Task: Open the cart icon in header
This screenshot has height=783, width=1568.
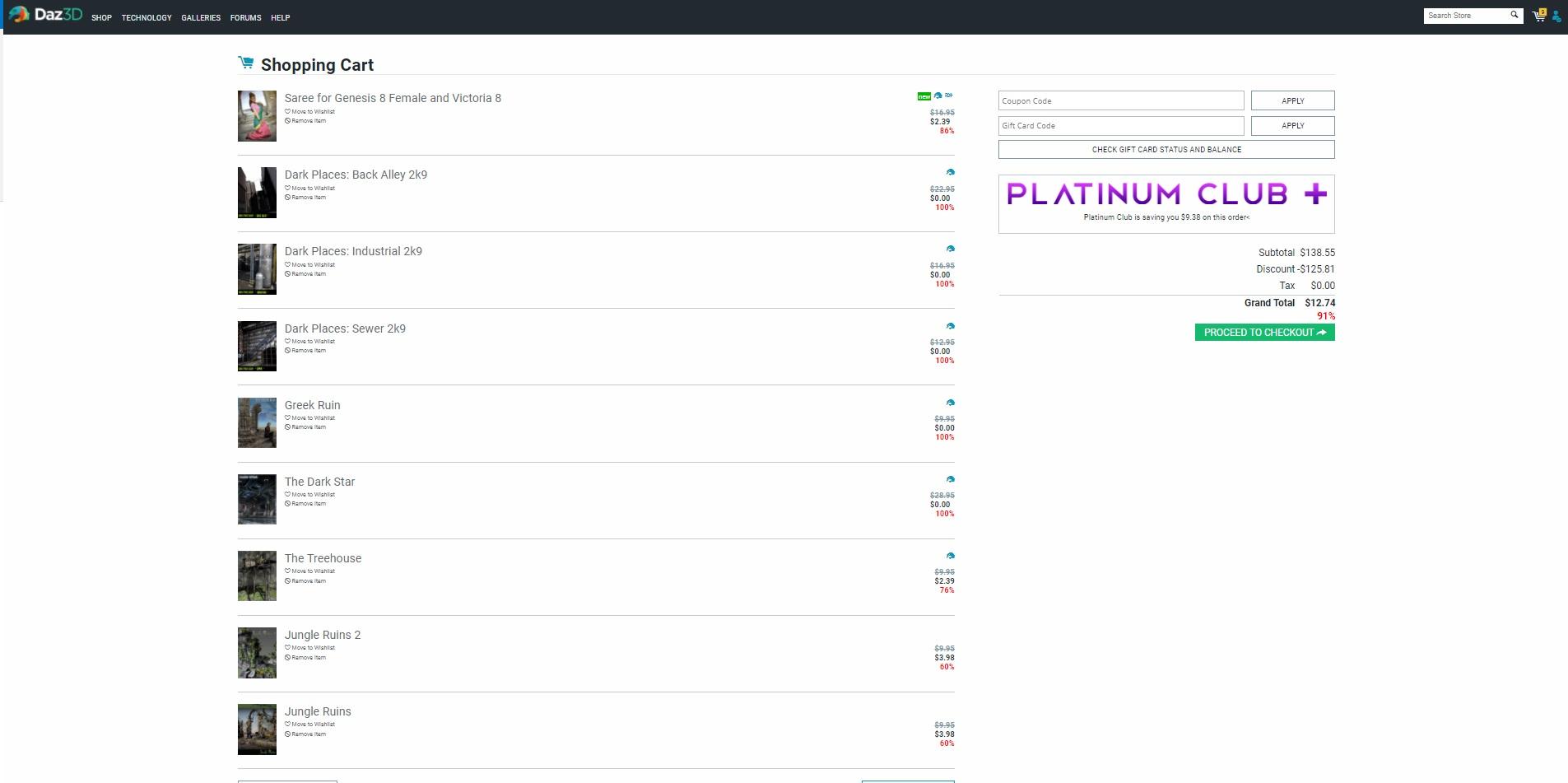Action: point(1538,16)
